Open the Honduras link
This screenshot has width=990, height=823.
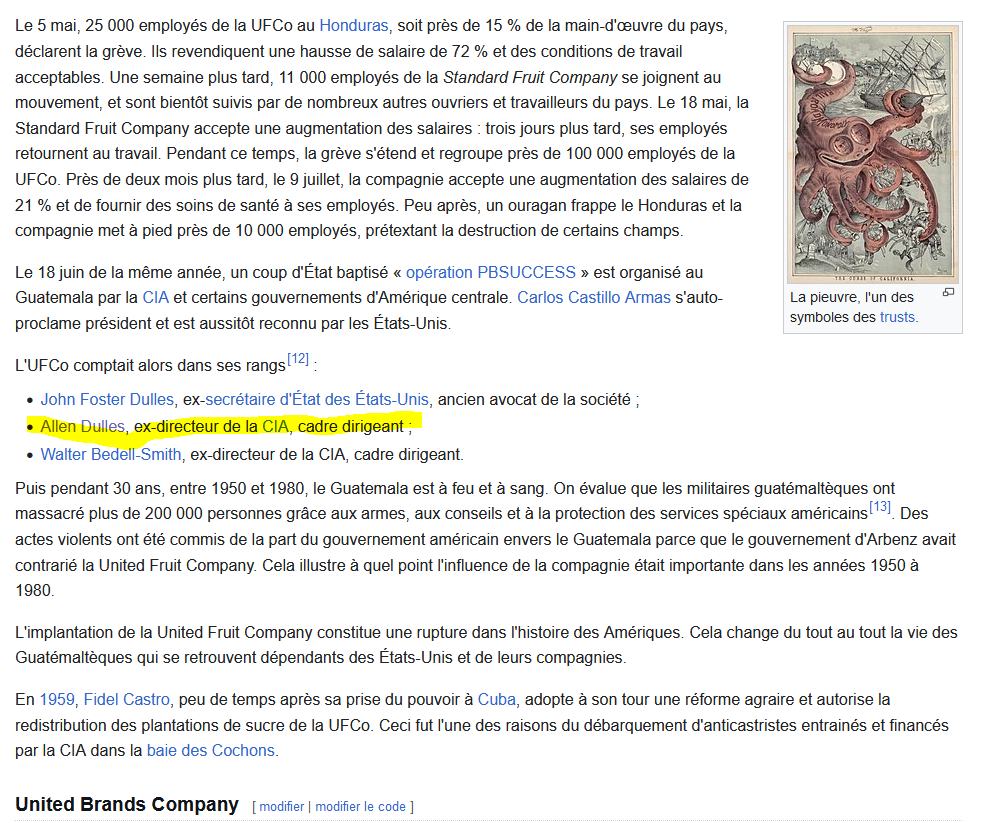[x=354, y=26]
